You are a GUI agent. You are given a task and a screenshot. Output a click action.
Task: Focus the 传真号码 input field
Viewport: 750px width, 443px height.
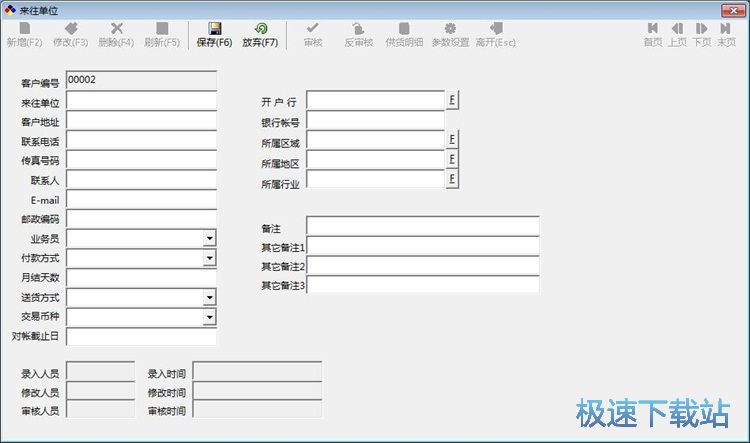click(141, 160)
